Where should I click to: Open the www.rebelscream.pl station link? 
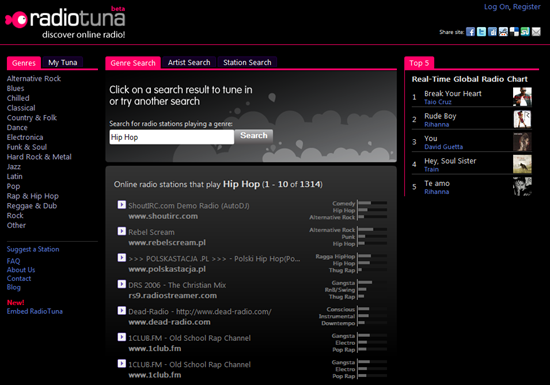167,243
